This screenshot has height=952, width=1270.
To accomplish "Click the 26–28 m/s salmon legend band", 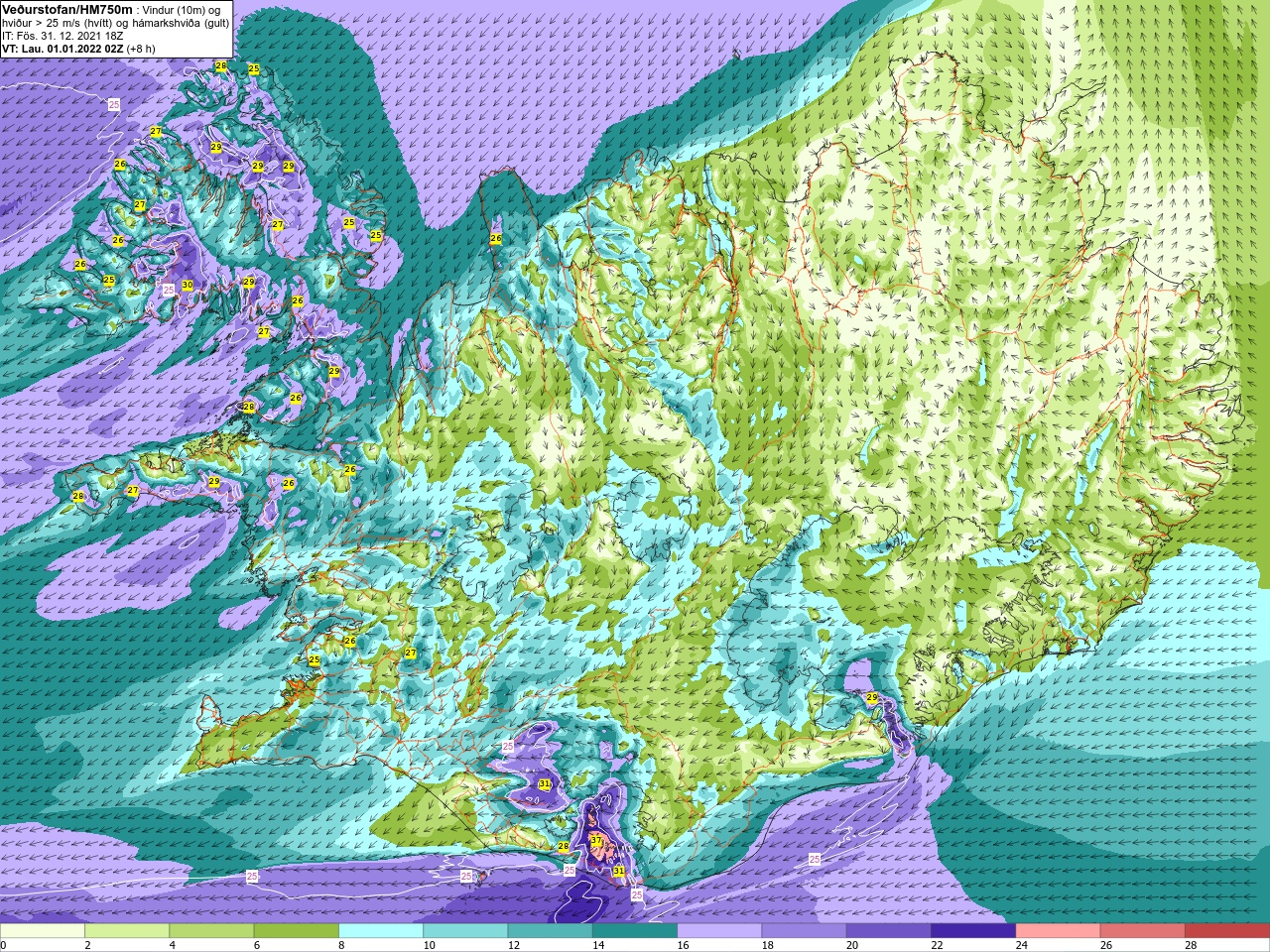I will (x=1143, y=931).
